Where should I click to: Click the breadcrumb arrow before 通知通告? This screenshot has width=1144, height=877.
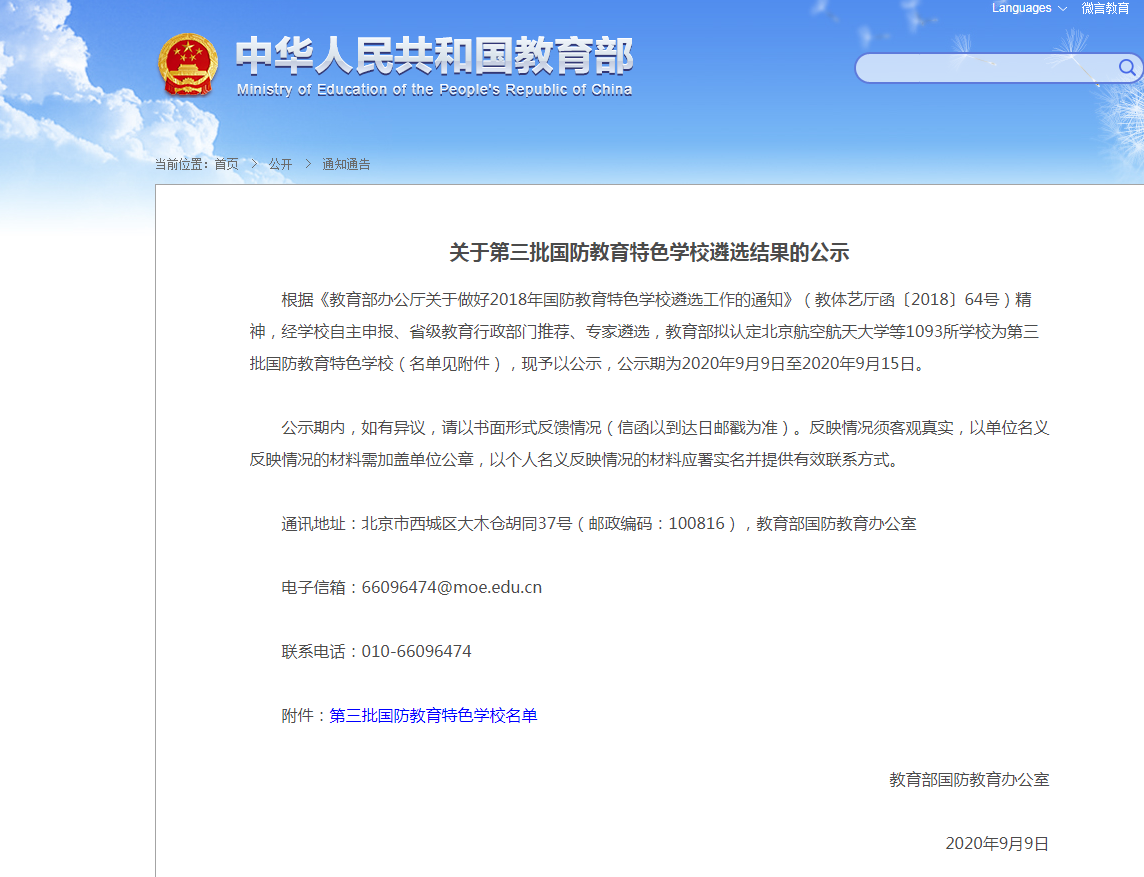tap(308, 164)
